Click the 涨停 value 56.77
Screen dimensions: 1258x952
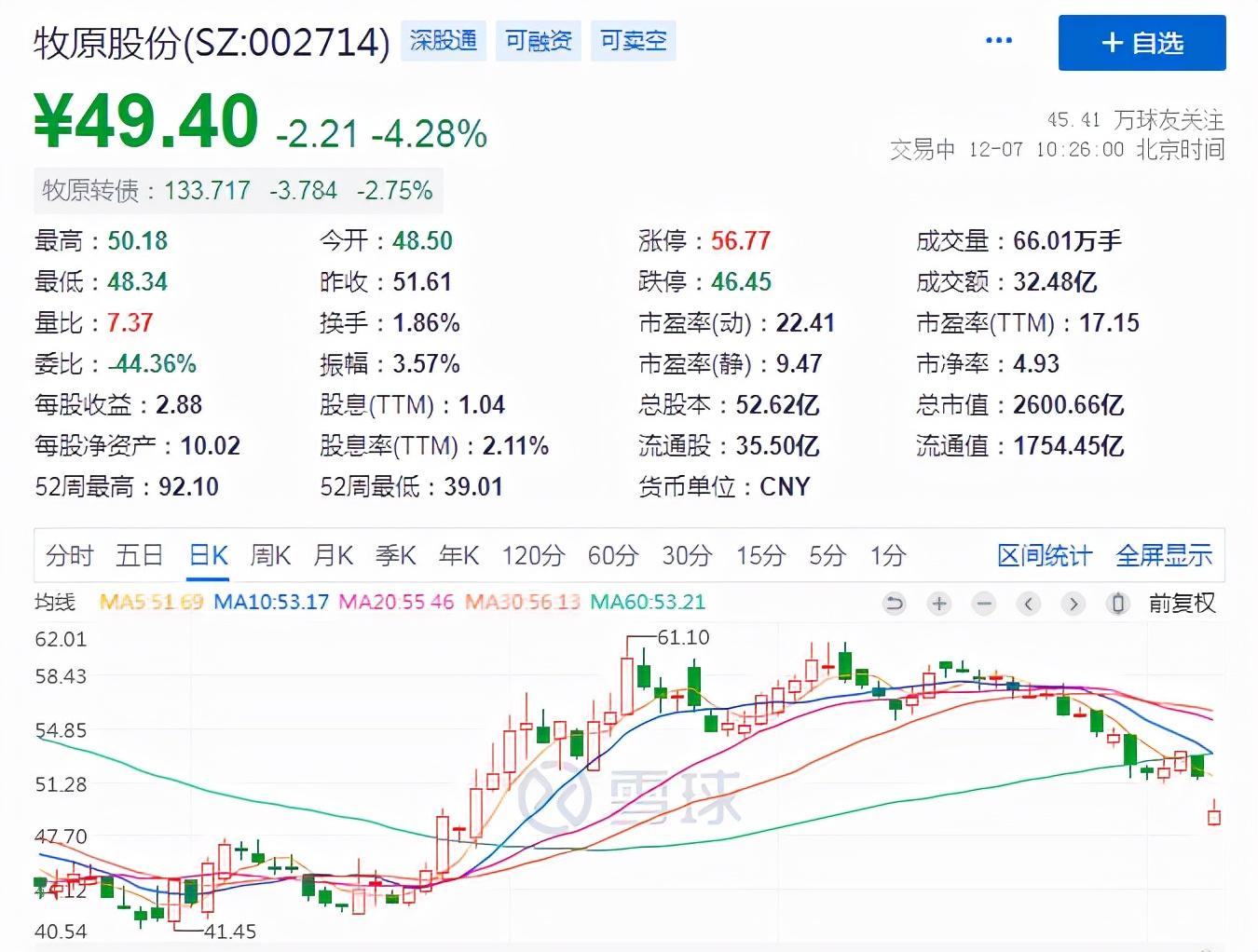(741, 241)
